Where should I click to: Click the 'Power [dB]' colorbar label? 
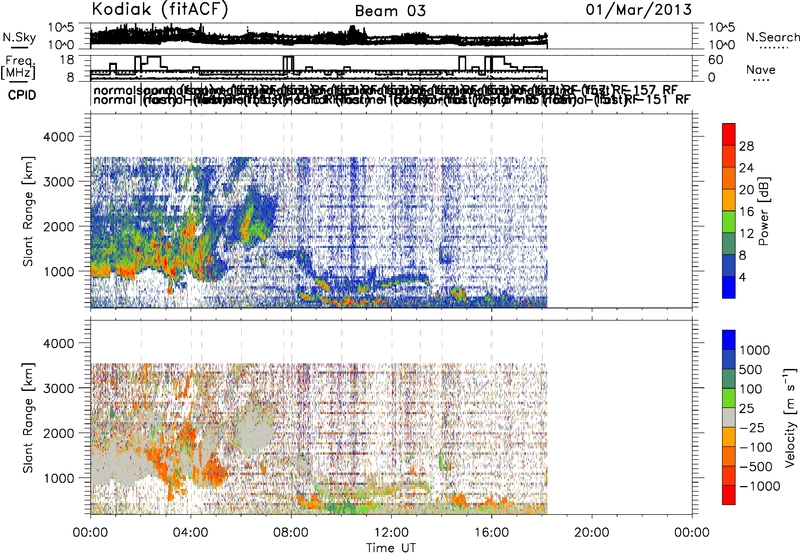764,211
